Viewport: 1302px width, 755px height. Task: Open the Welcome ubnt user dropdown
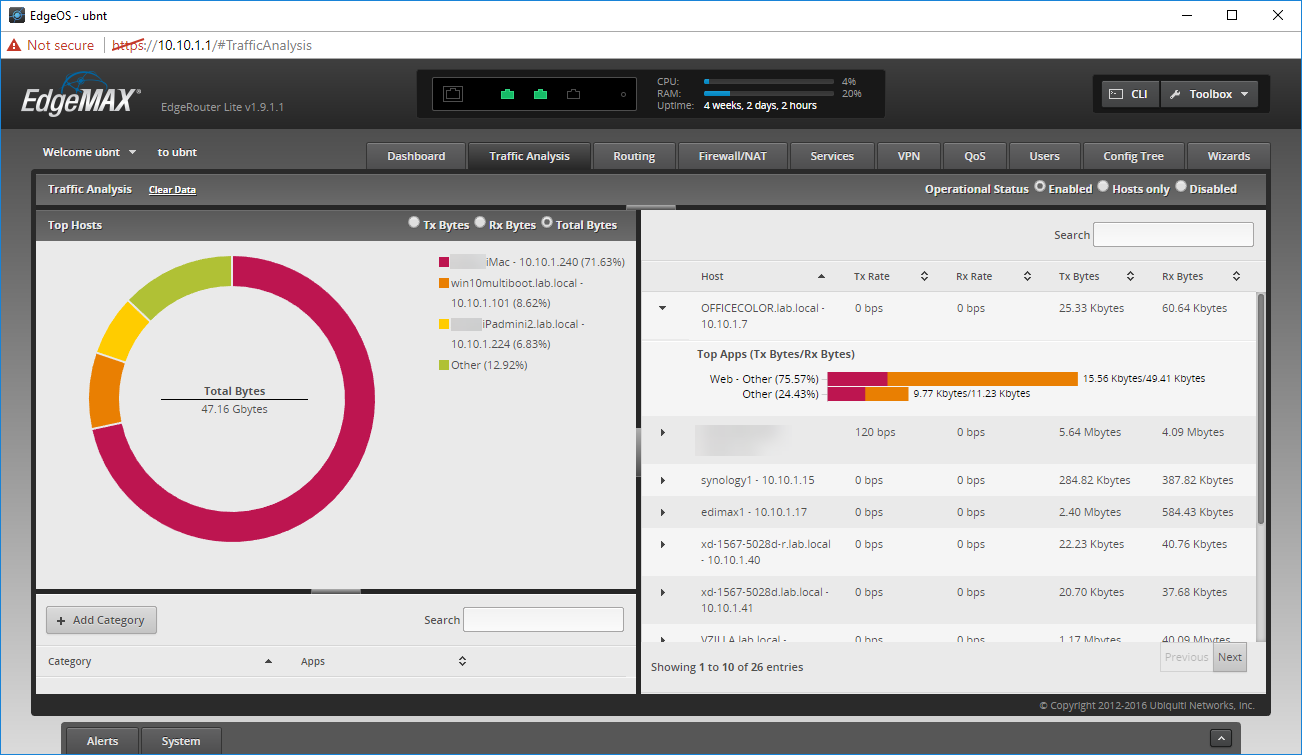pyautogui.click(x=90, y=152)
